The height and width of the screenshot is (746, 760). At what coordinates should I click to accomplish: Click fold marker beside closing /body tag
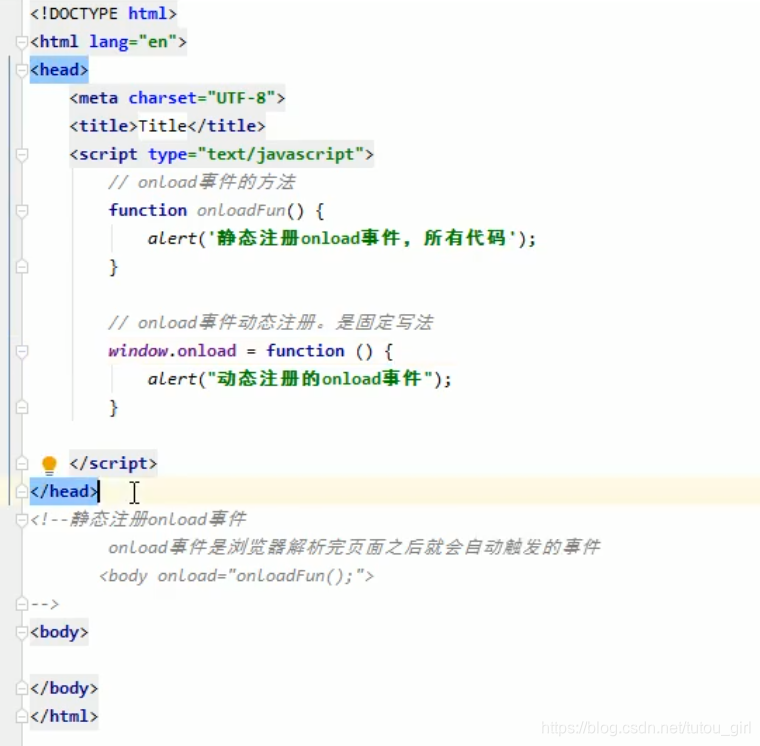click(x=21, y=688)
